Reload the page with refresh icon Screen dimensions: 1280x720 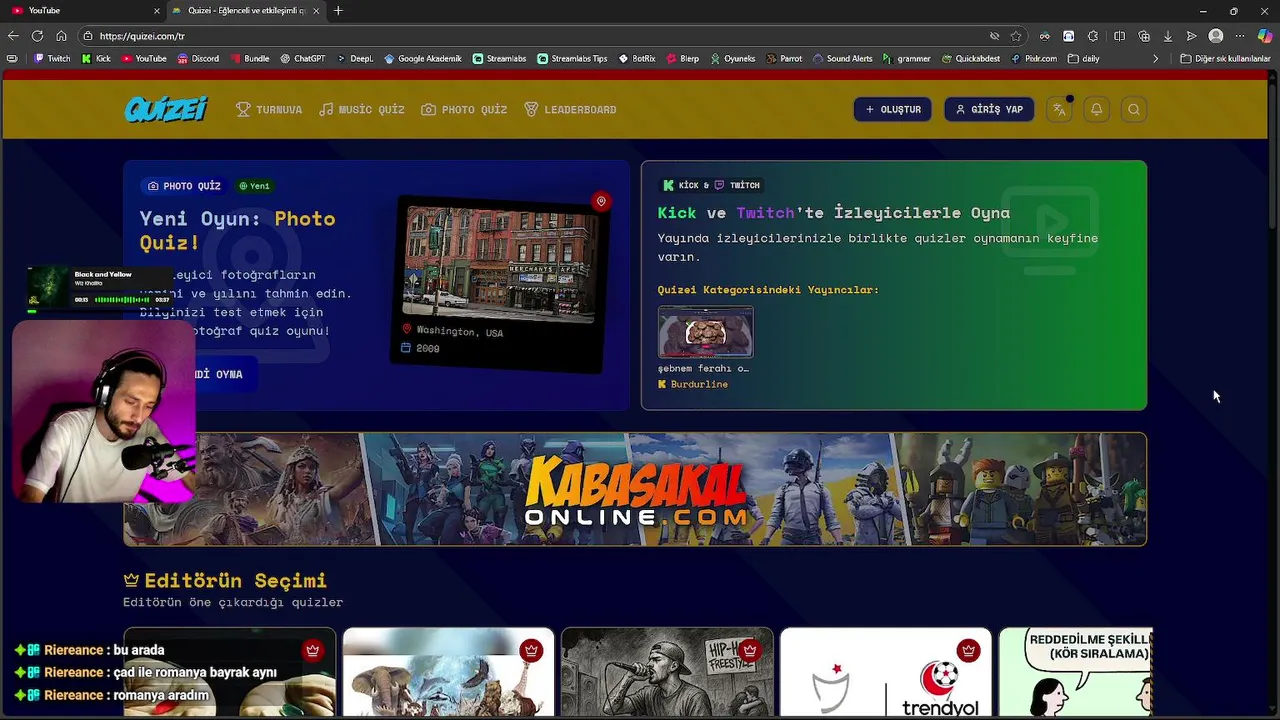tap(37, 36)
